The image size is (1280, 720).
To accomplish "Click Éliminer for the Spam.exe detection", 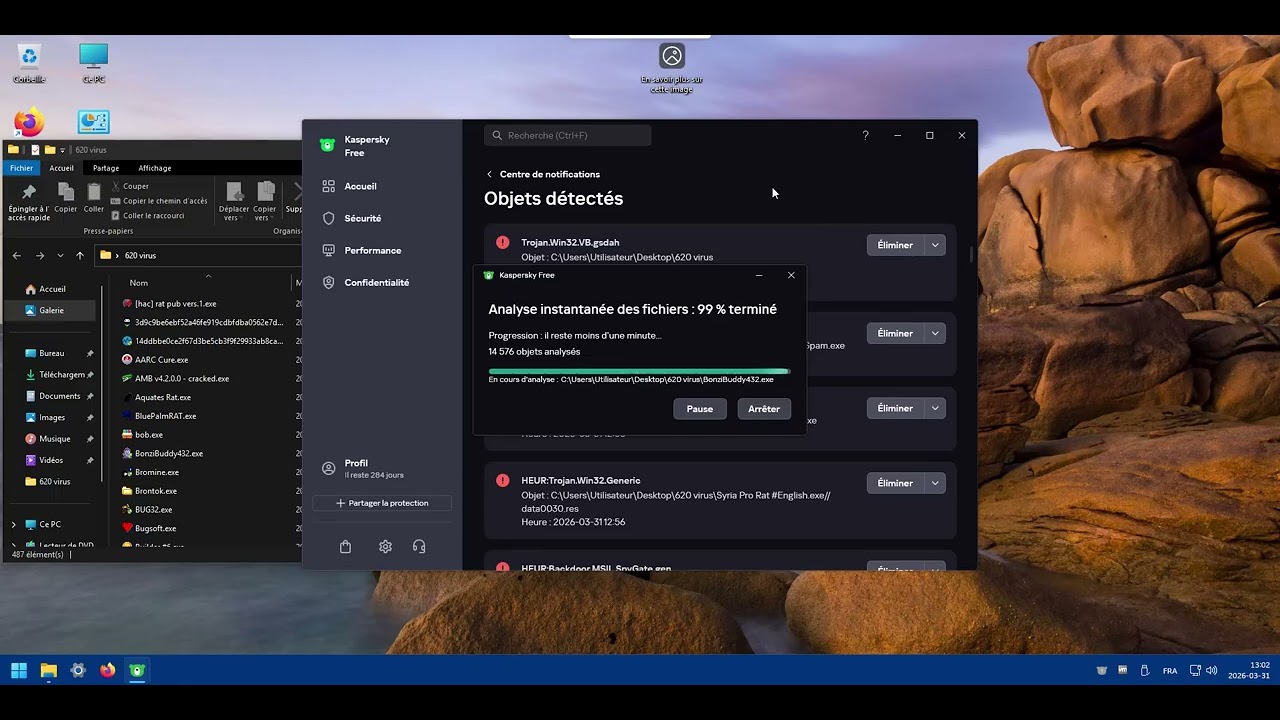I will click(x=895, y=333).
